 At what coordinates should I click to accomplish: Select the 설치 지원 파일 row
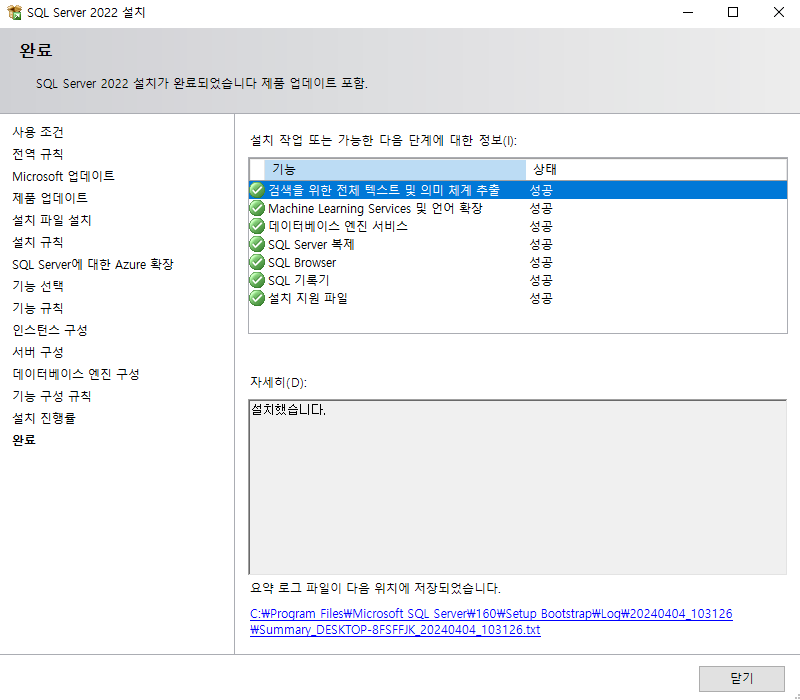coord(518,298)
